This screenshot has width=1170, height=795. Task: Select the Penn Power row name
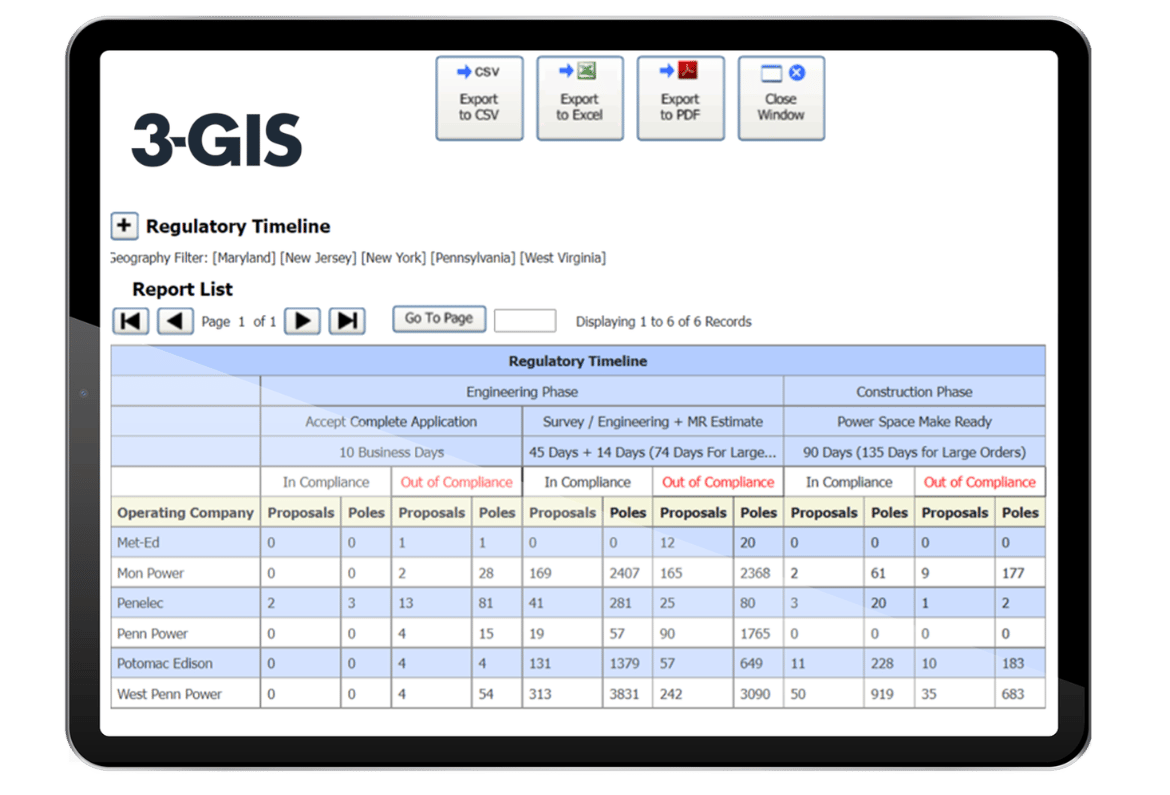(152, 634)
